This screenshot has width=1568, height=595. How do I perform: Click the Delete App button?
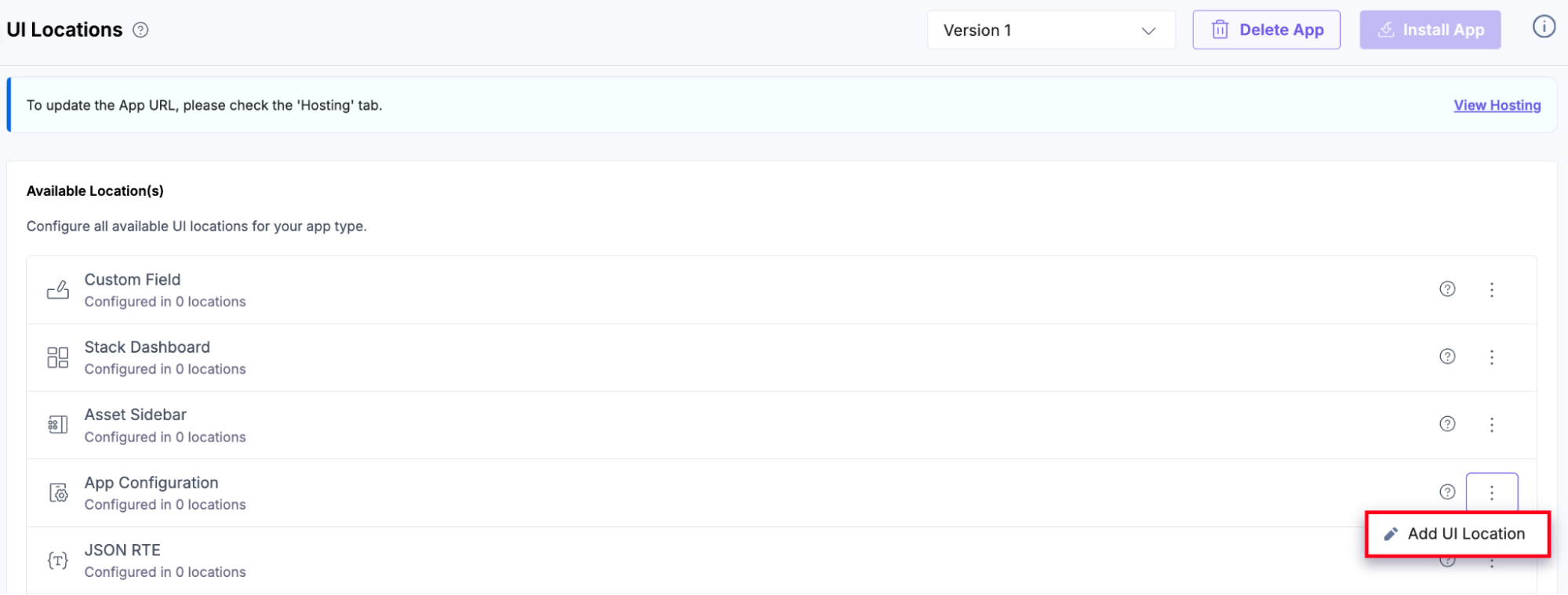(x=1266, y=30)
